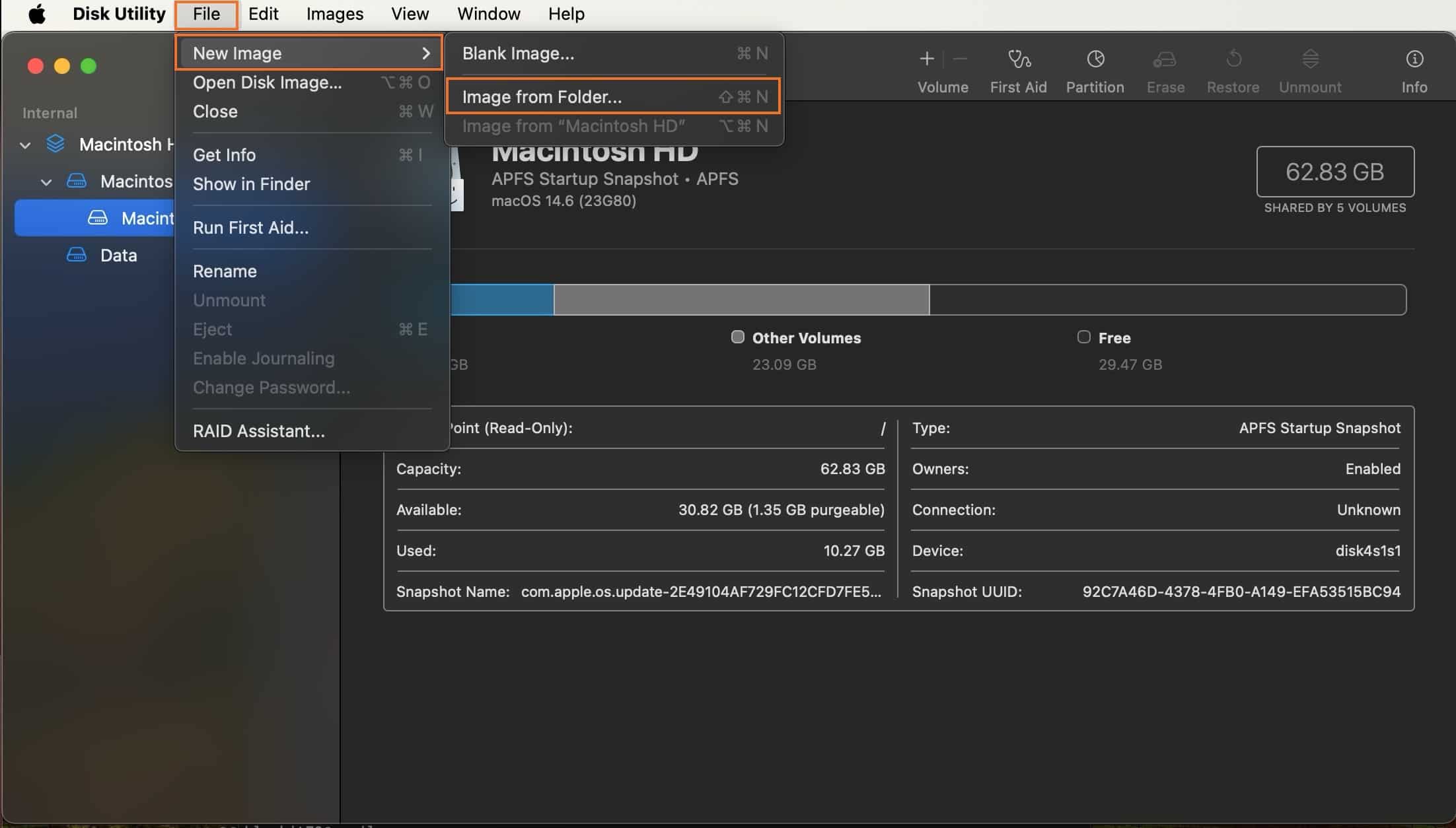Open the Help menu
The height and width of the screenshot is (828, 1456).
point(566,14)
